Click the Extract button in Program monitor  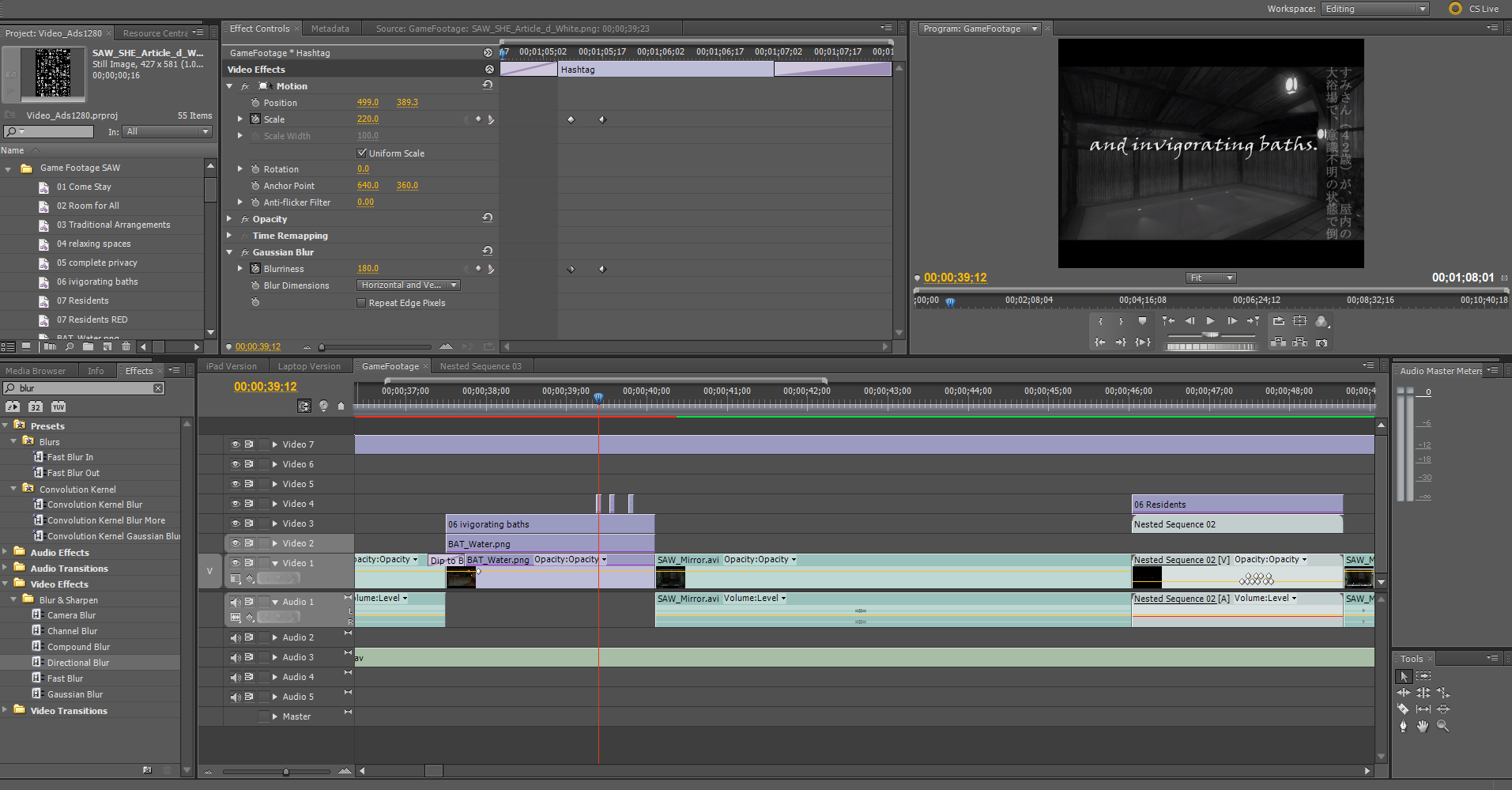1300,342
